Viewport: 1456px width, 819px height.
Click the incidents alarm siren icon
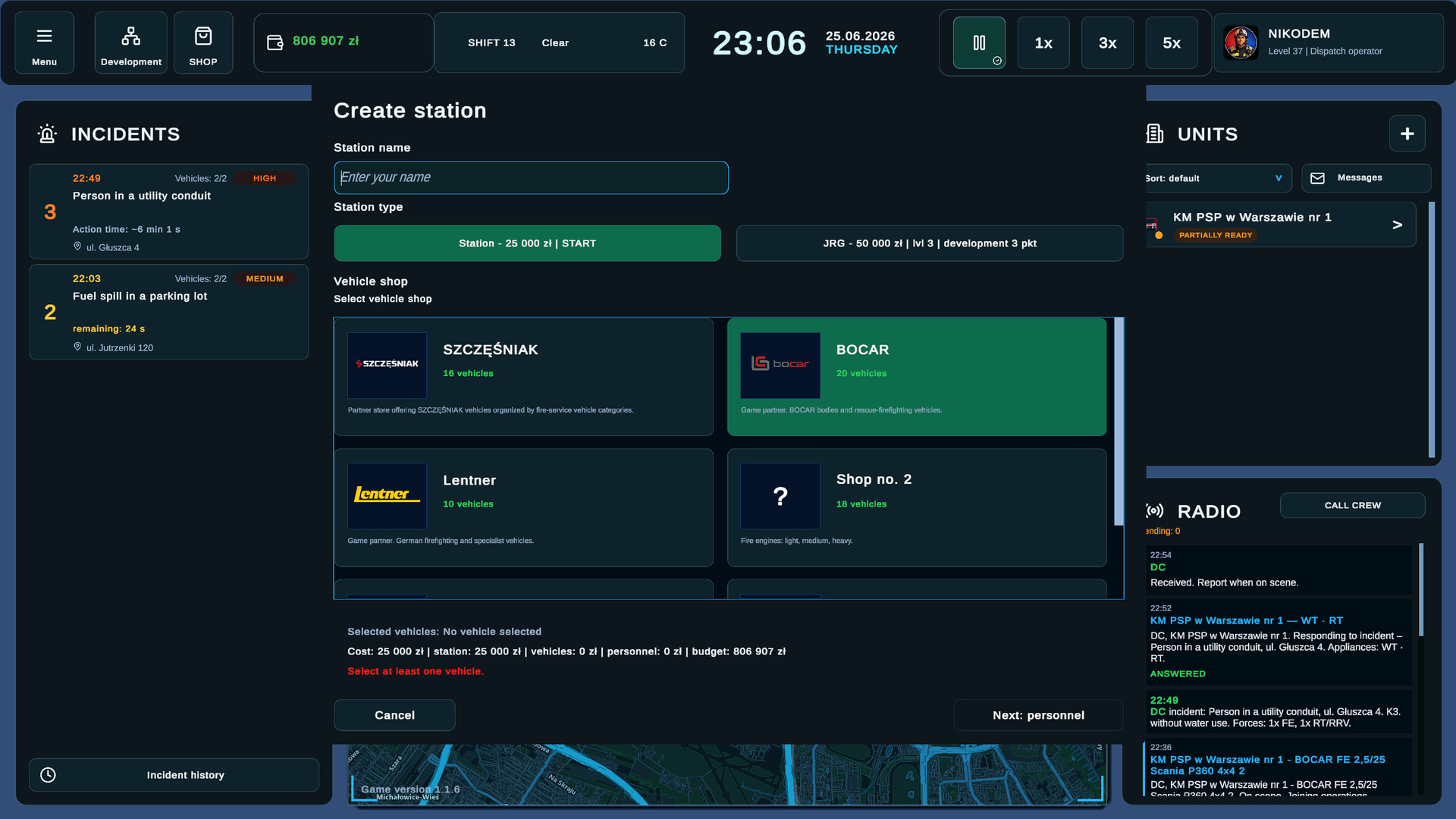(x=47, y=134)
